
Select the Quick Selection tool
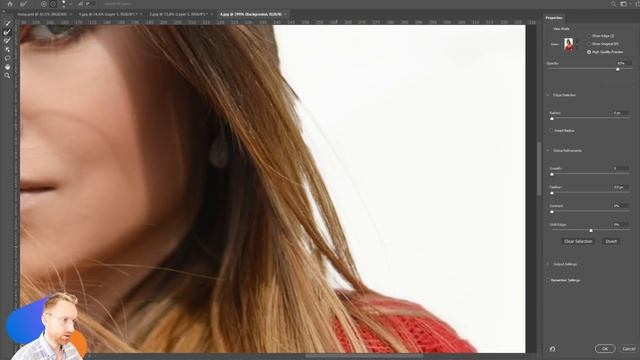[x=7, y=23]
